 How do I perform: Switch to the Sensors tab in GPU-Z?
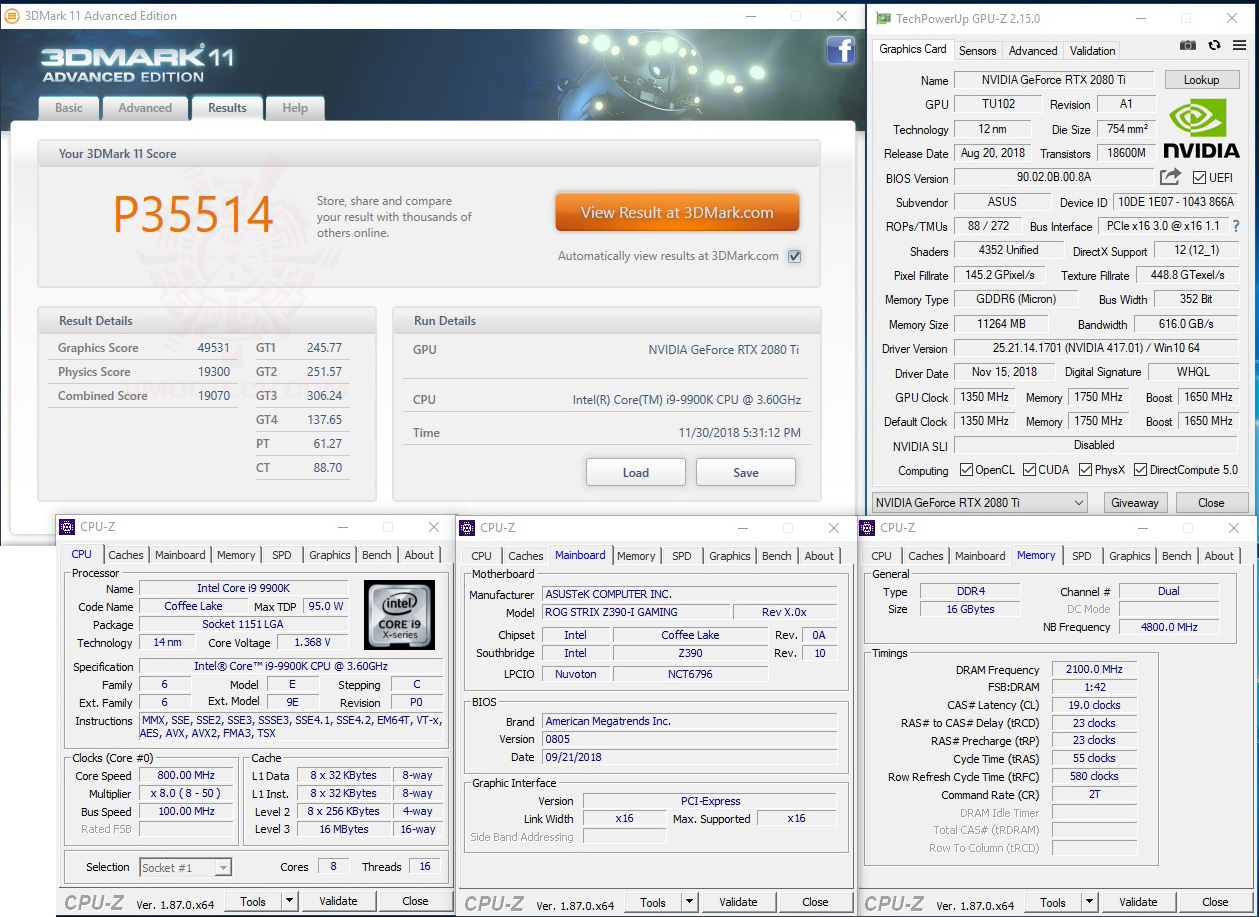pyautogui.click(x=977, y=50)
